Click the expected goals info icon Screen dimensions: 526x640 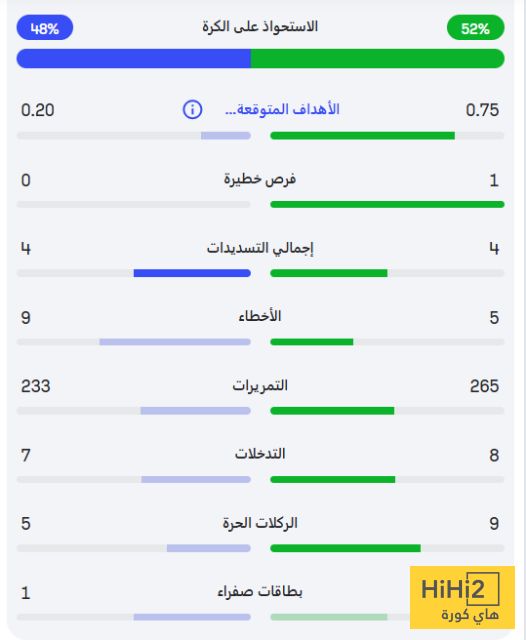(x=192, y=109)
